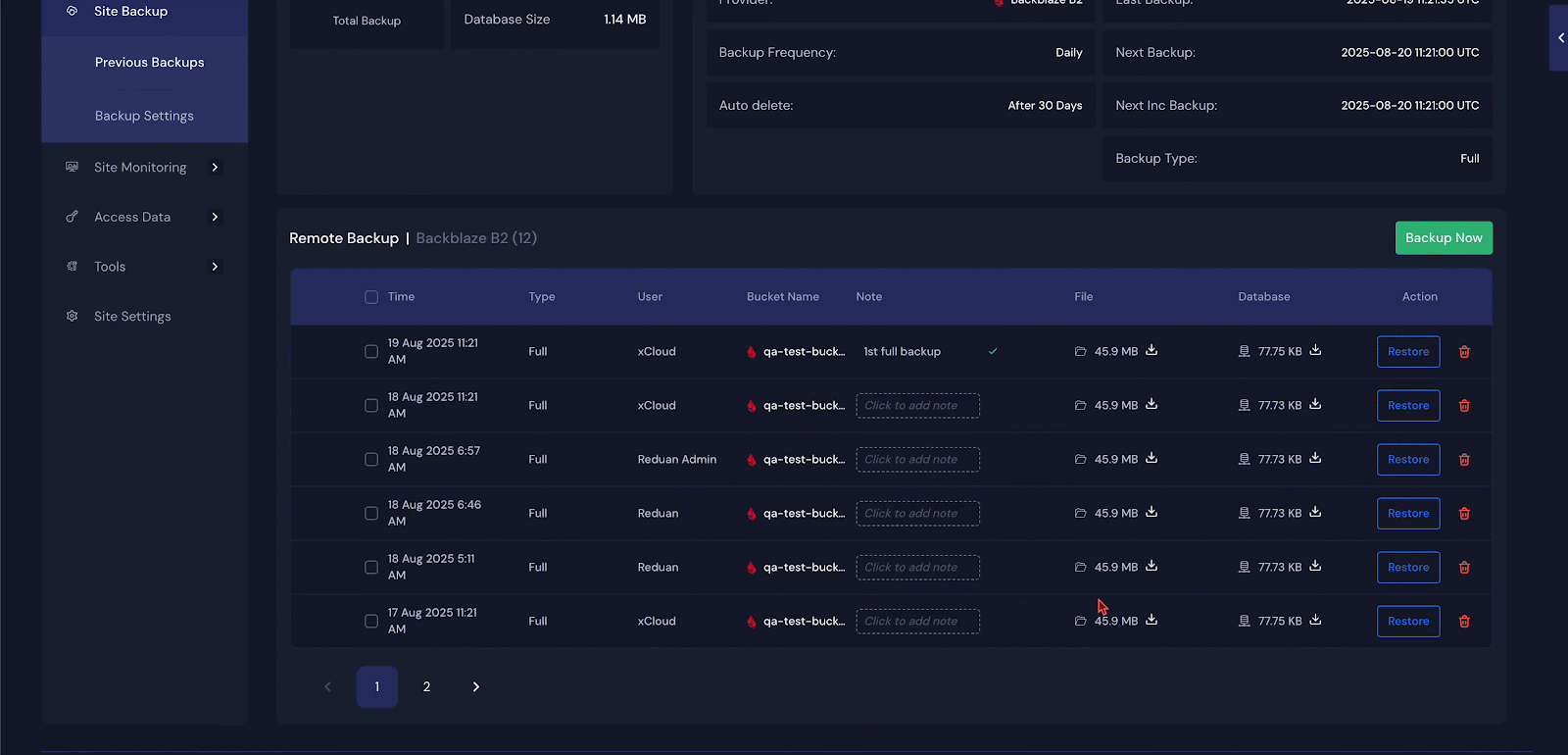Go to page 2 of backups

coord(426,687)
